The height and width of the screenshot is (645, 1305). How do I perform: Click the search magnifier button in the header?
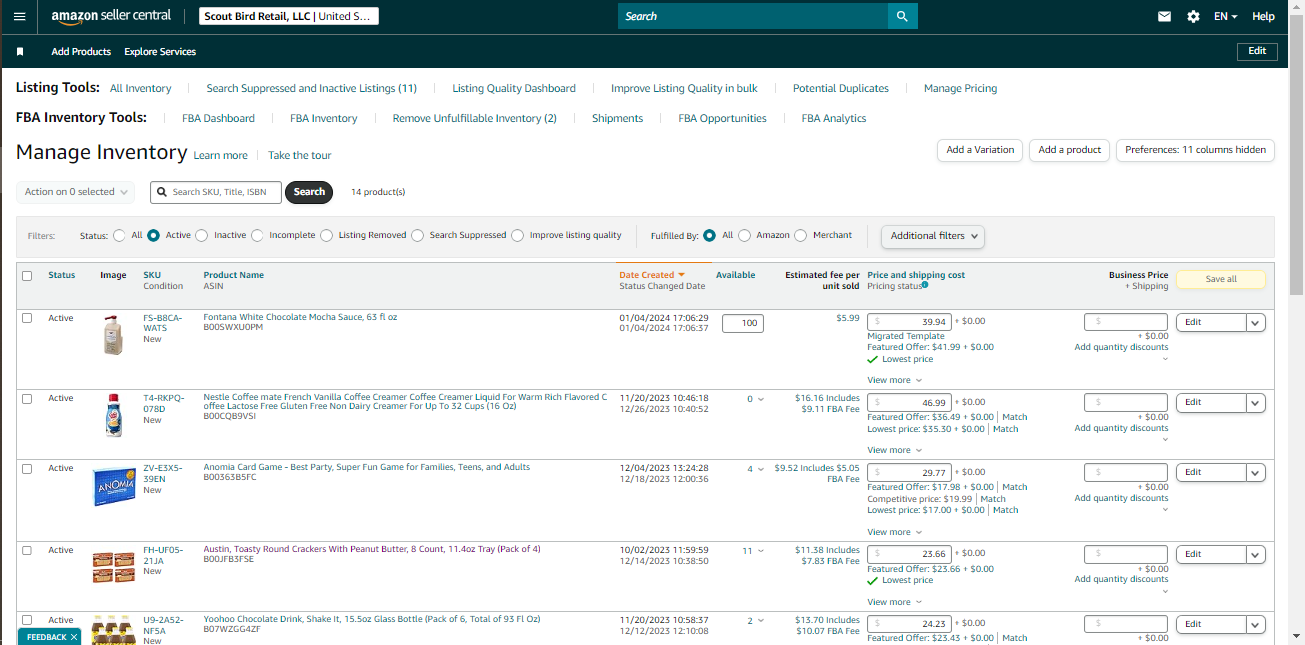coord(902,16)
